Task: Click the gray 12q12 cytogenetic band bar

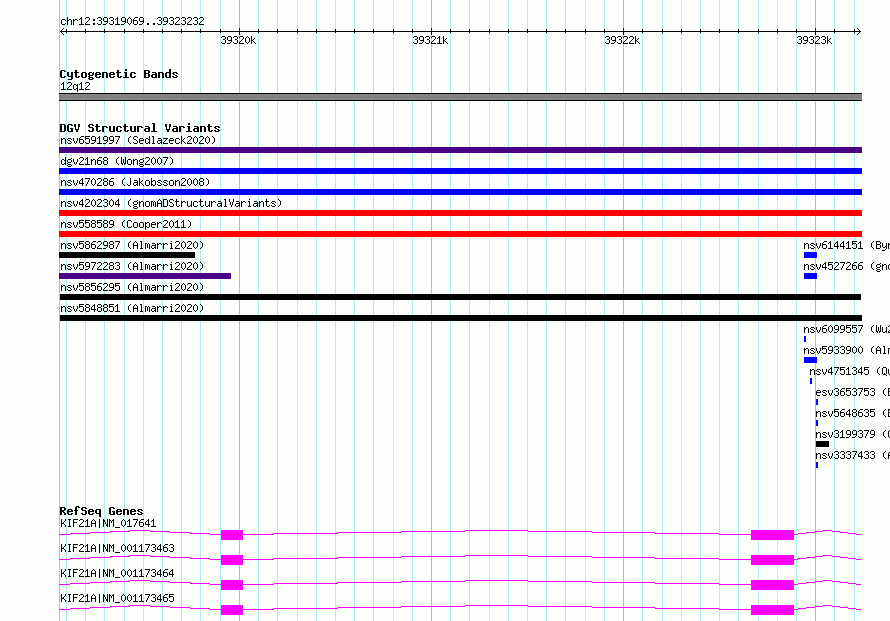Action: (x=460, y=97)
